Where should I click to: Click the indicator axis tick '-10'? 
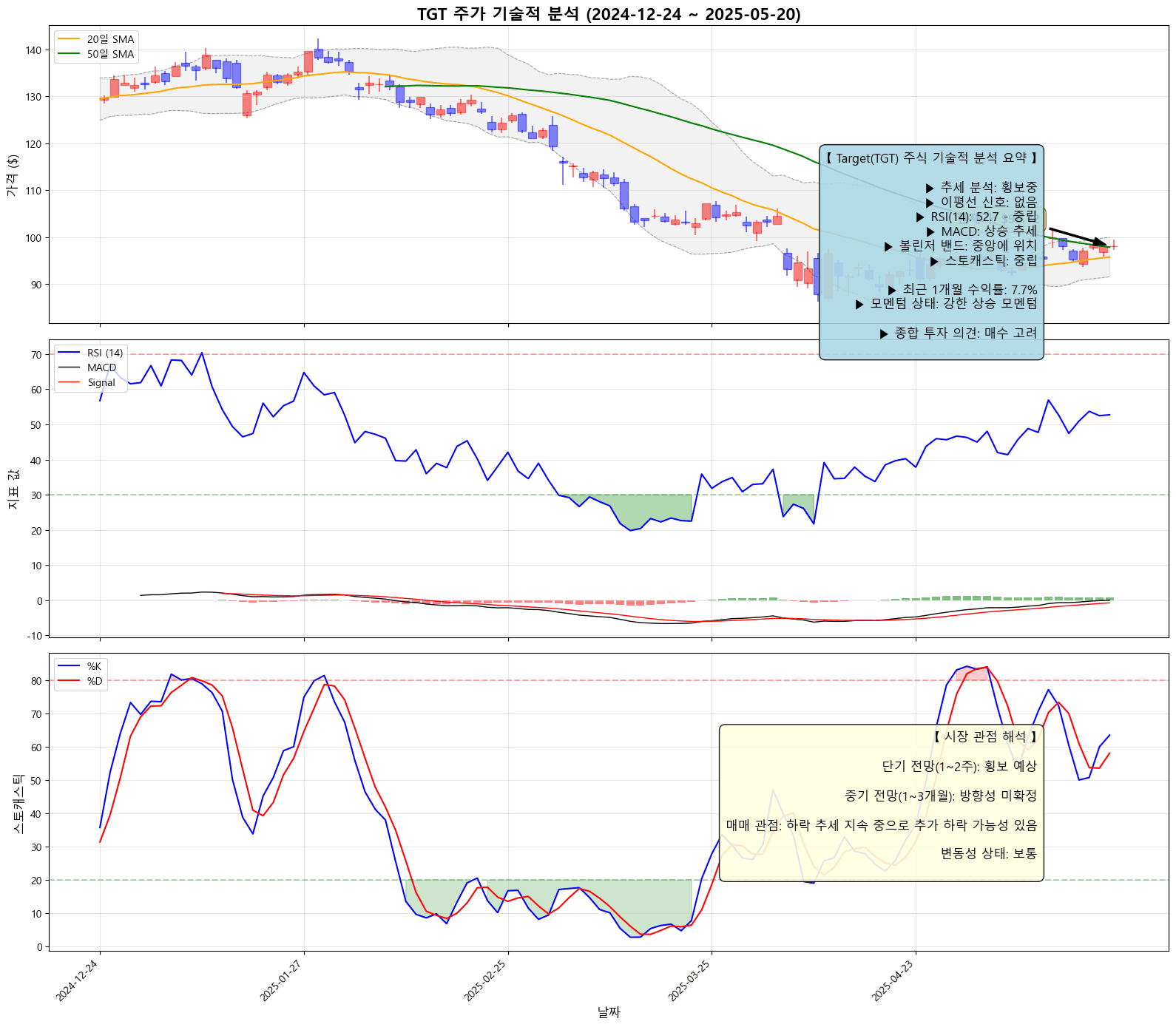36,636
